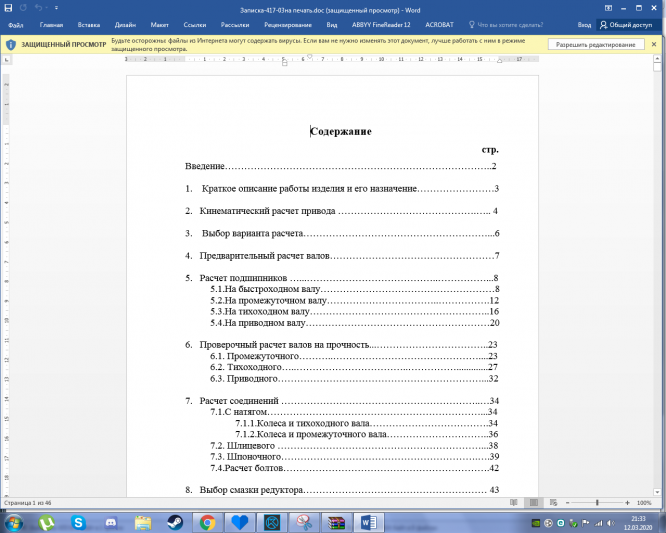Switch to Google Chrome in the taskbar
Viewport: 666px width, 533px height.
click(x=207, y=522)
